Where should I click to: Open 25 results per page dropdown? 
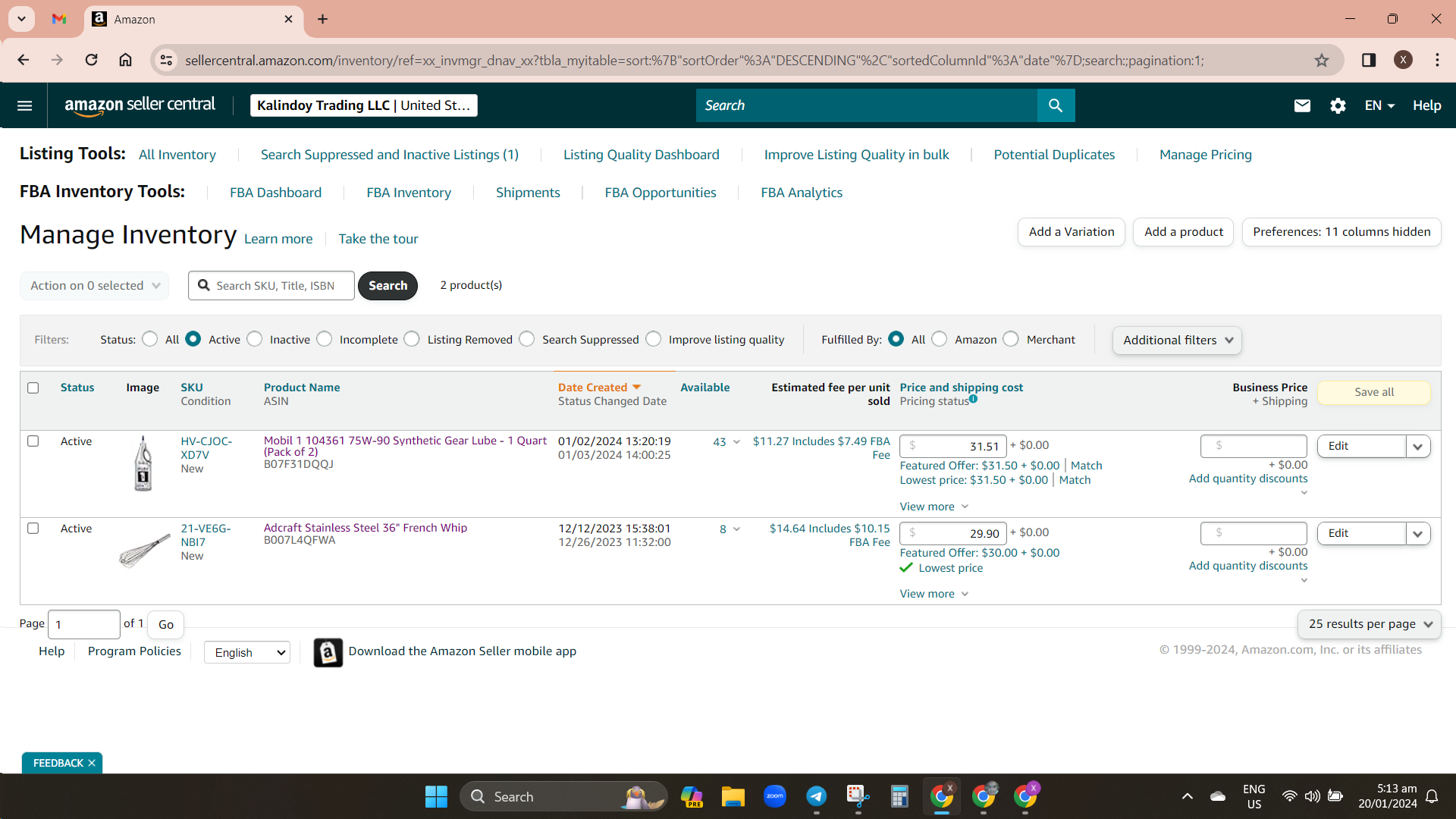(x=1370, y=624)
